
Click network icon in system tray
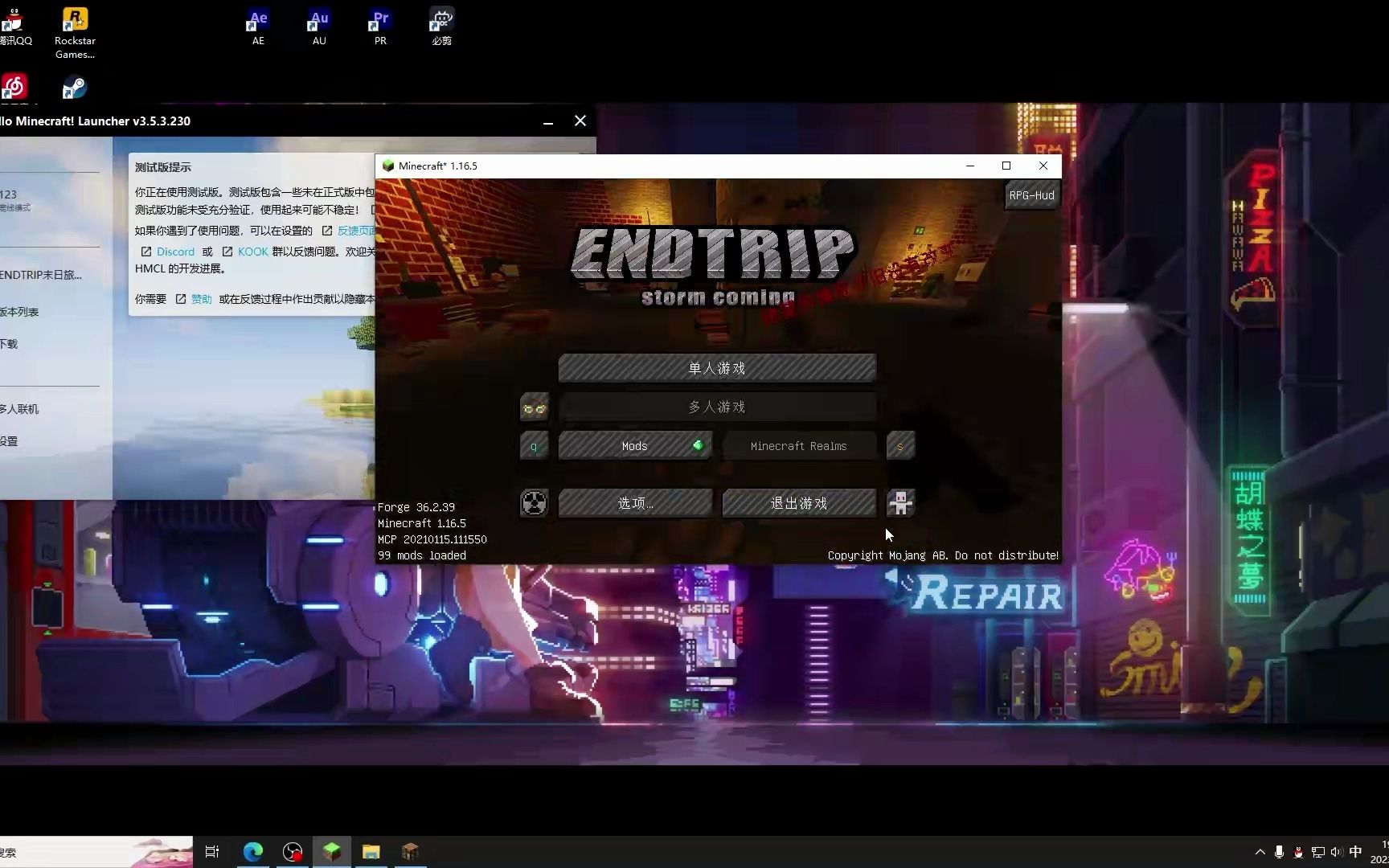click(1317, 852)
